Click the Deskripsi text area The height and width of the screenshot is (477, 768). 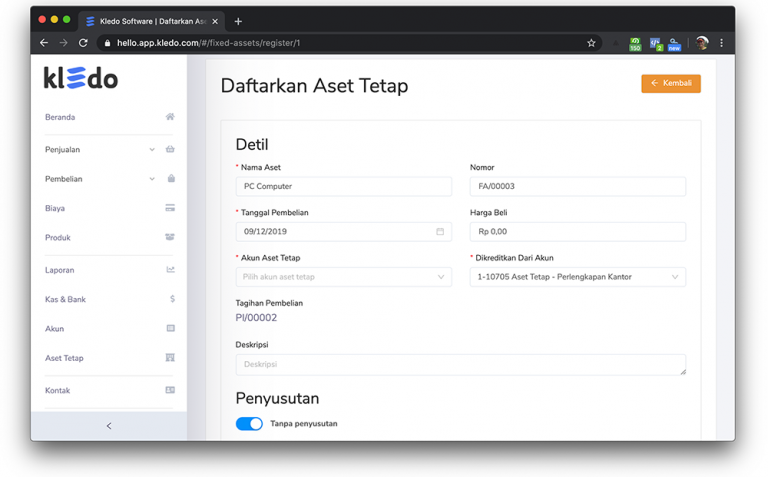tap(460, 364)
